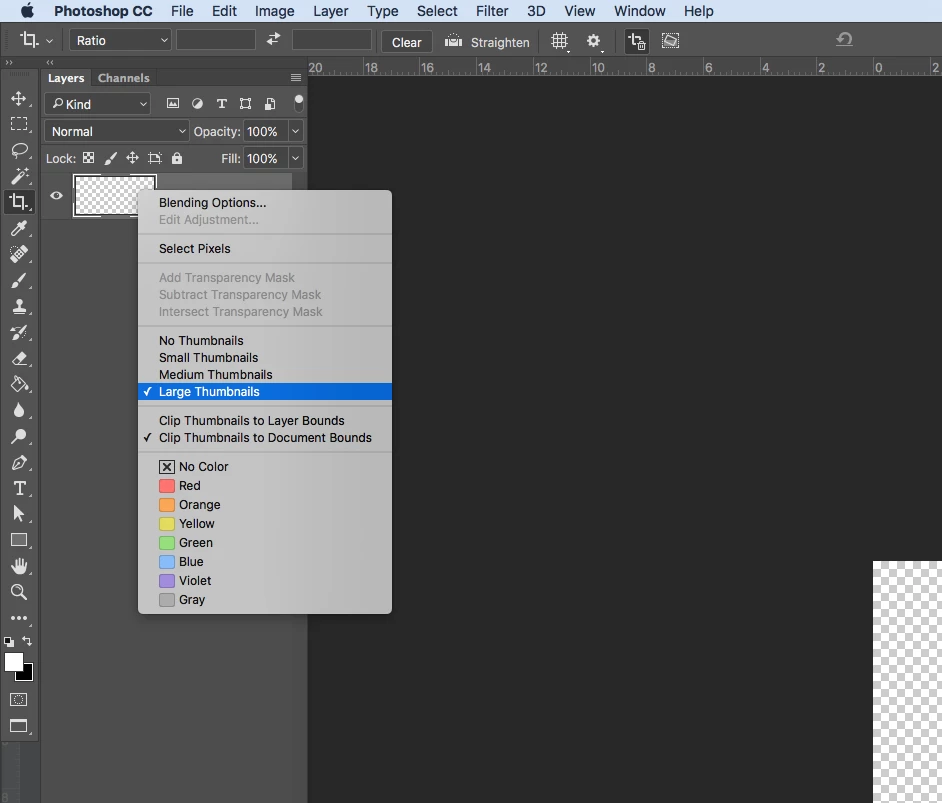
Task: Lock layer position
Action: (x=132, y=158)
